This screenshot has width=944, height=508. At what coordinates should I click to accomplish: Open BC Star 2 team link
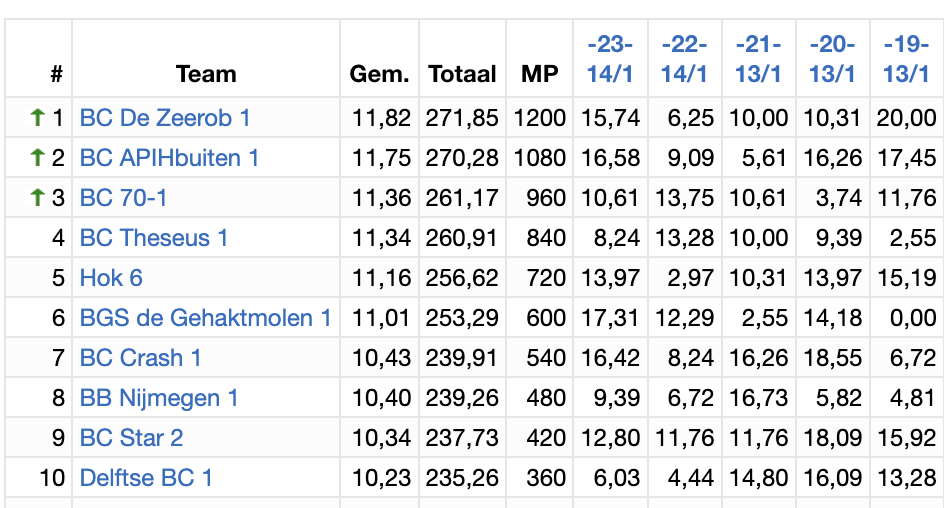(x=131, y=438)
